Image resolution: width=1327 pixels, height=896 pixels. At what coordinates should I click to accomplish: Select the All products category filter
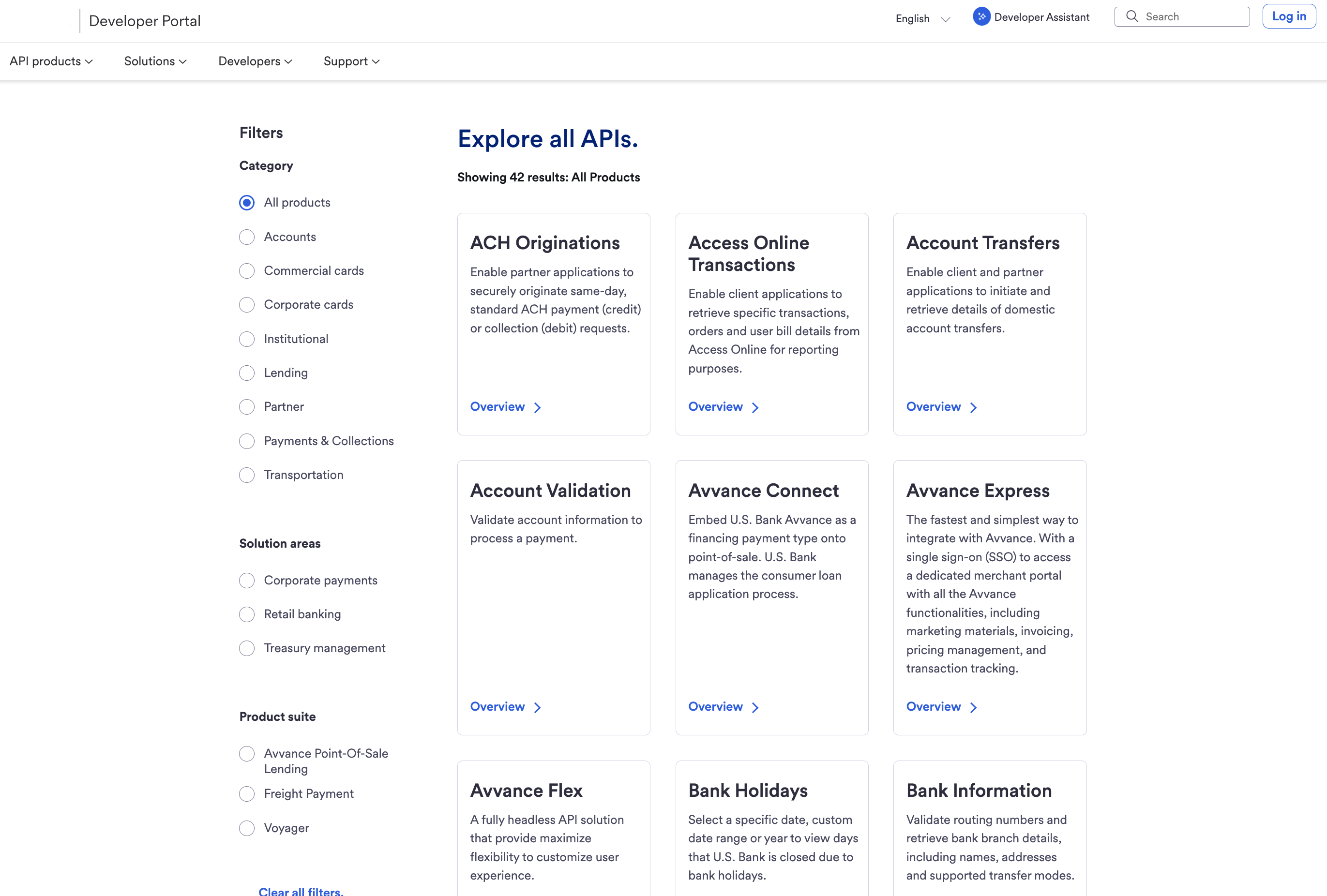tap(247, 203)
